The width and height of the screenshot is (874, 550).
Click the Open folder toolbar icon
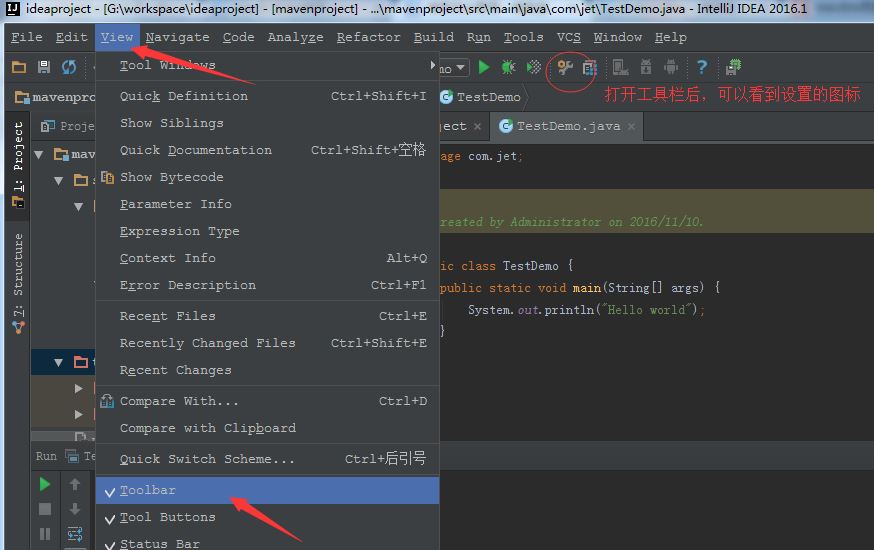click(19, 67)
